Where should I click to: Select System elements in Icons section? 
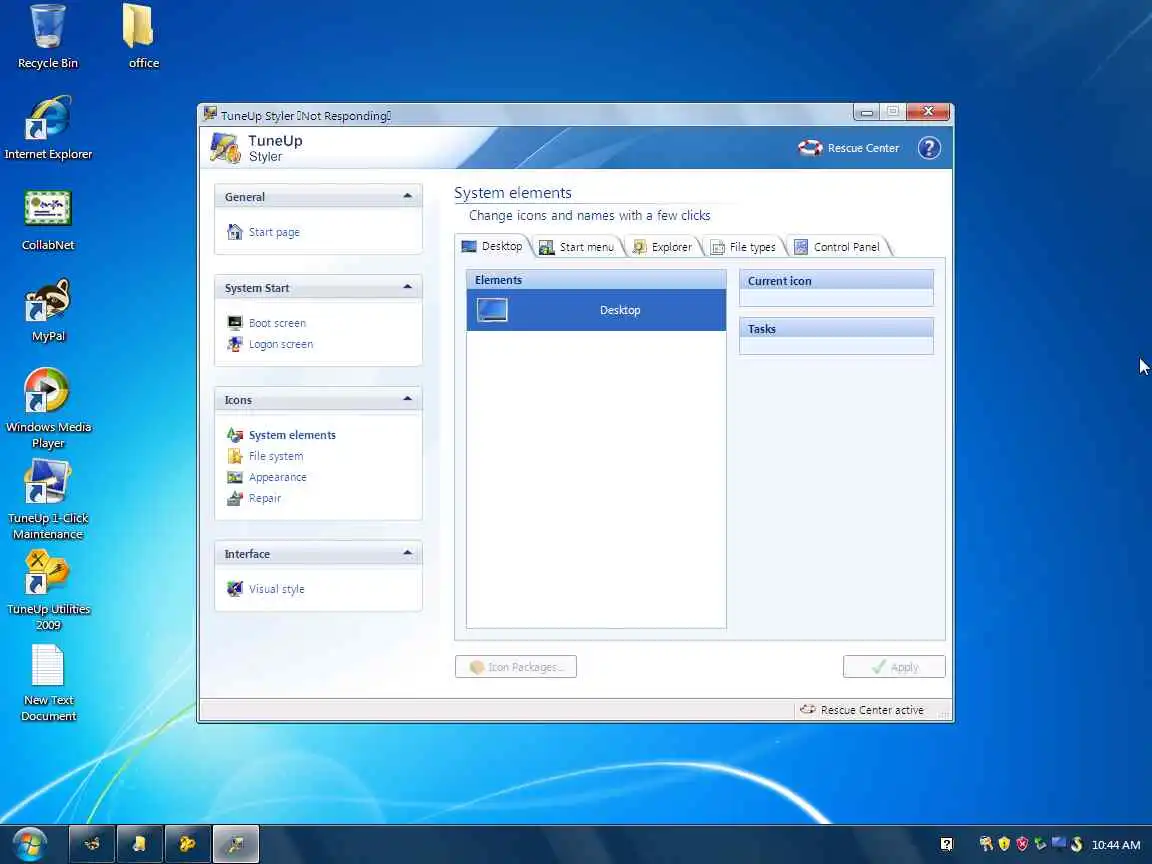(292, 435)
